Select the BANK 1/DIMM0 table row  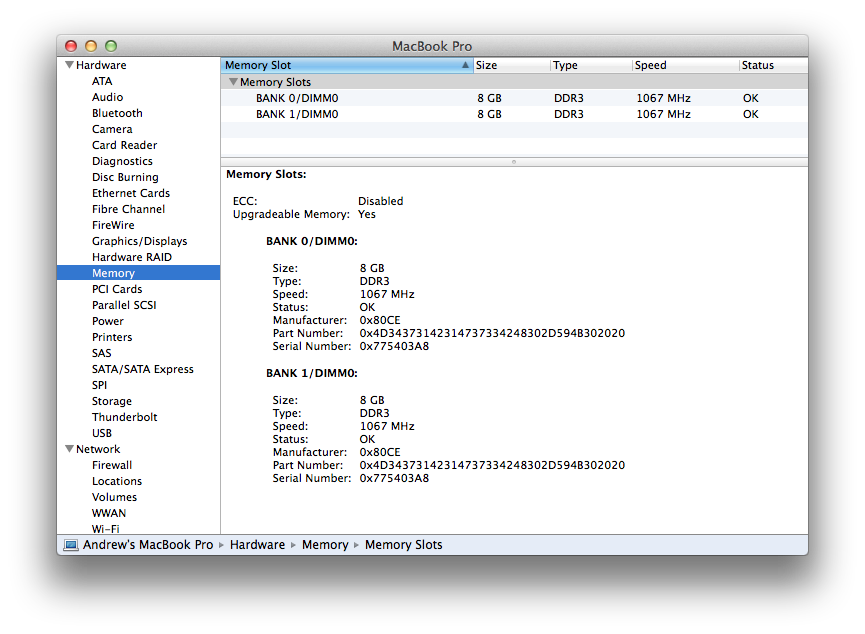coord(514,114)
